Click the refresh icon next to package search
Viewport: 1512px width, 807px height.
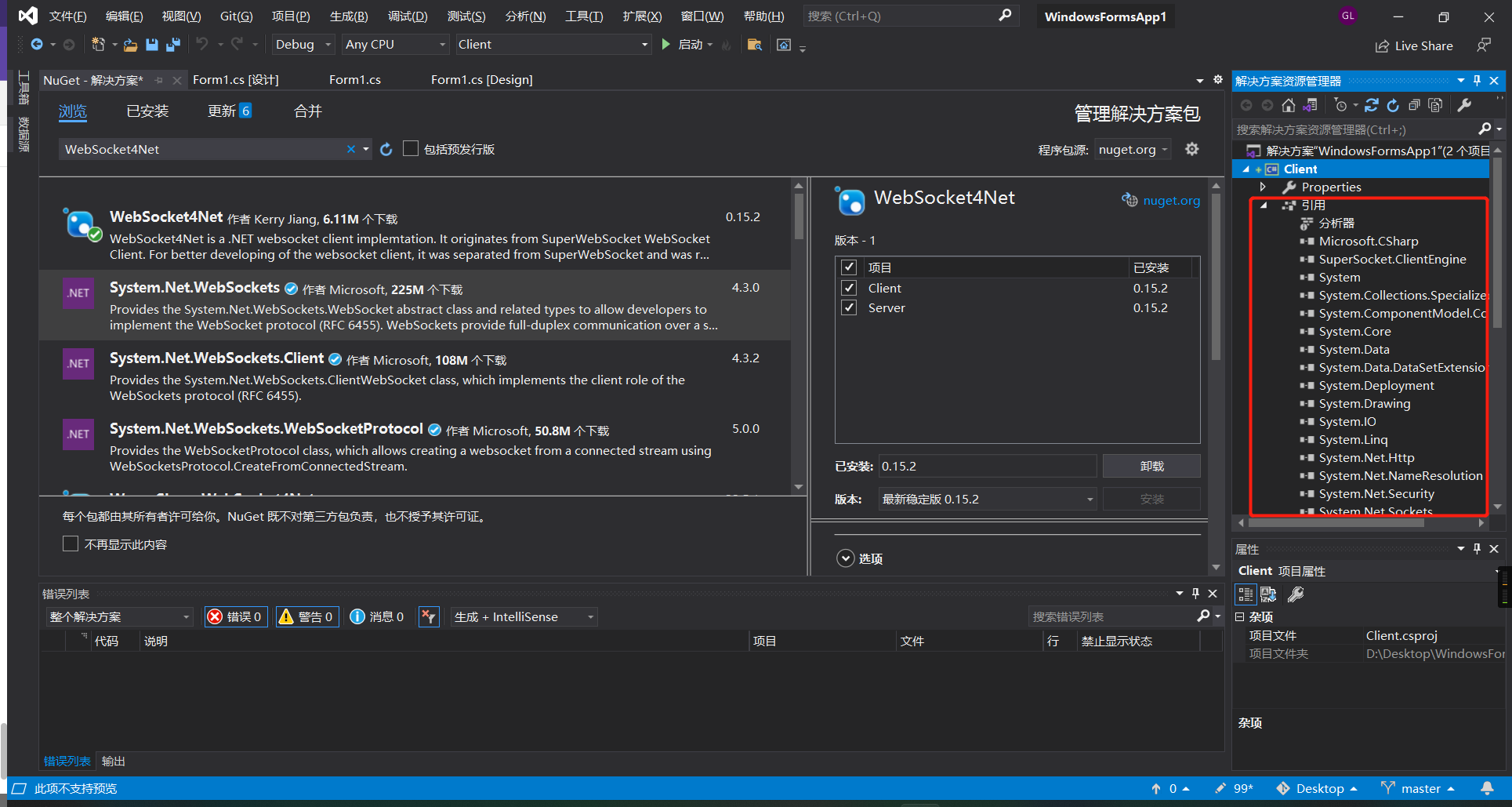click(x=386, y=149)
